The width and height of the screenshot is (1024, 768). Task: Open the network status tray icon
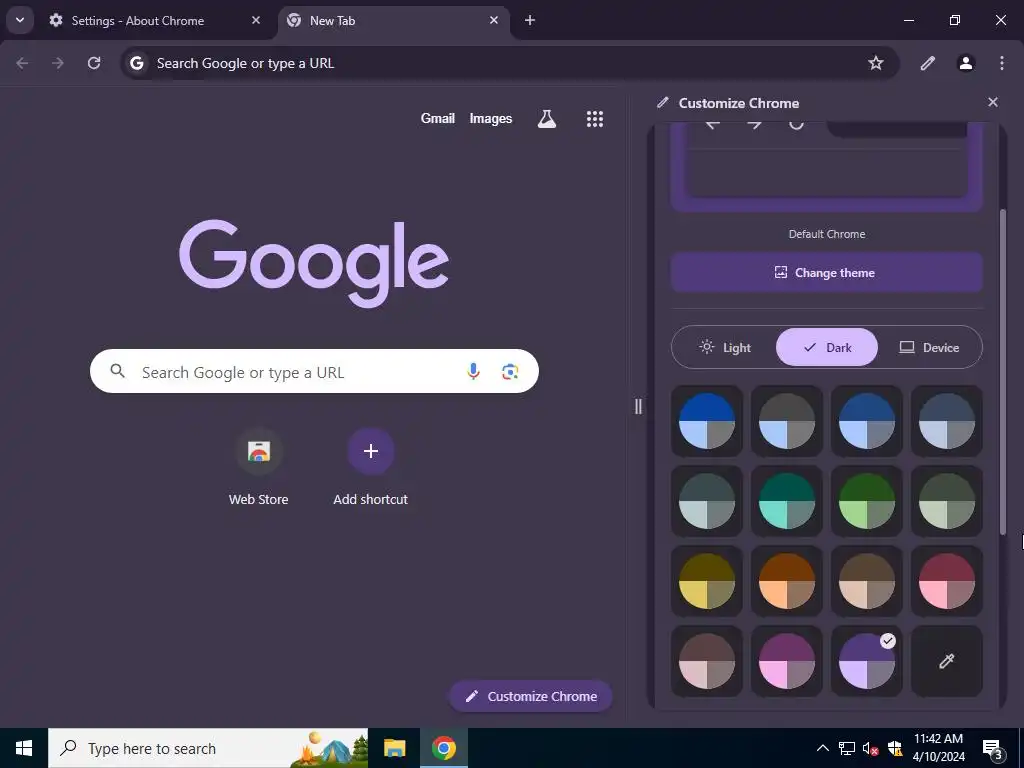[x=847, y=748]
